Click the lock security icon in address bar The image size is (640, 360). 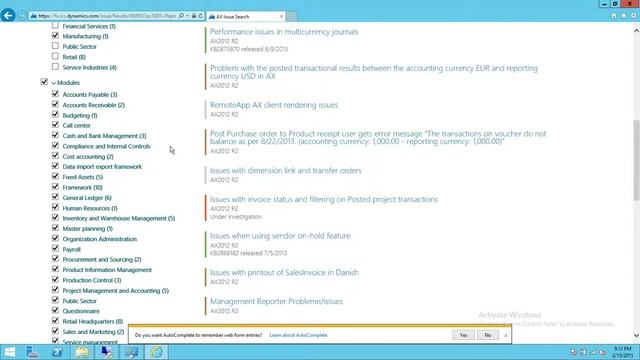tap(194, 16)
